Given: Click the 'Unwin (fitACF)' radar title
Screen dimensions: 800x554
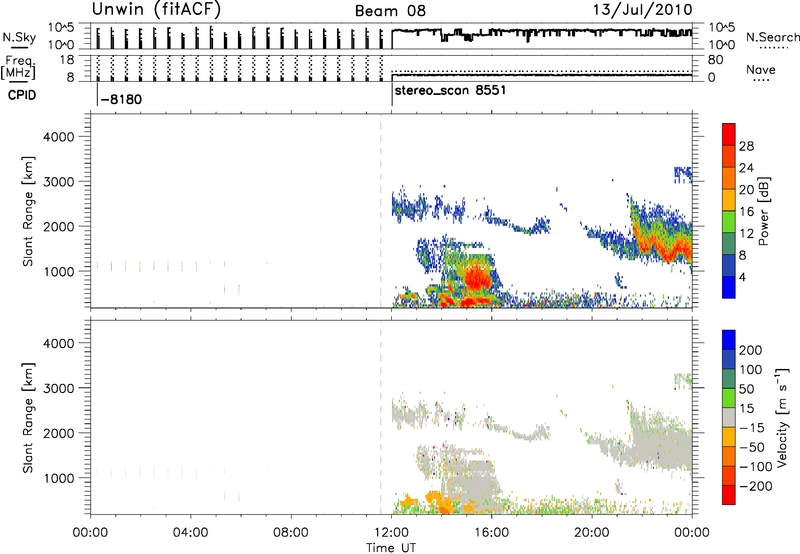Looking at the screenshot, I should 157,9.
